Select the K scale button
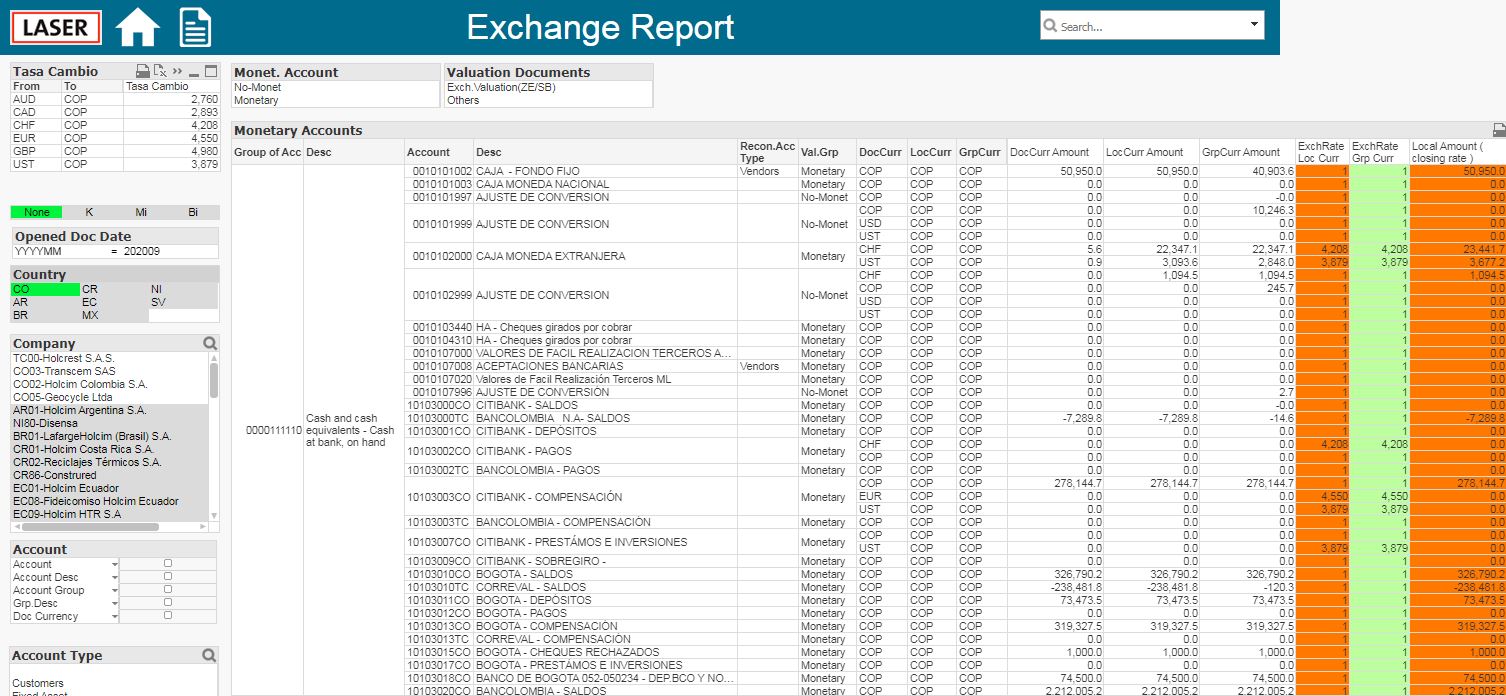 click(x=89, y=212)
